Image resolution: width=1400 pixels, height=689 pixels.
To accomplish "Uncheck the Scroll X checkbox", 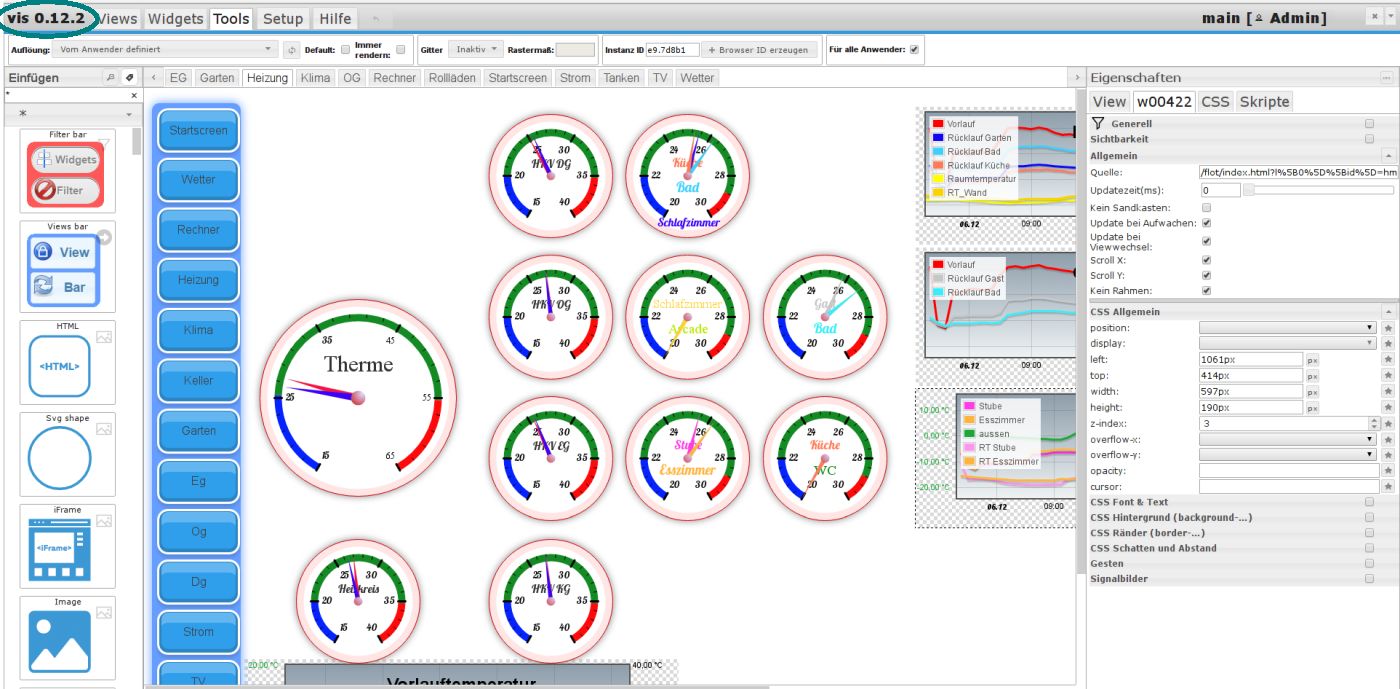I will tap(1206, 260).
